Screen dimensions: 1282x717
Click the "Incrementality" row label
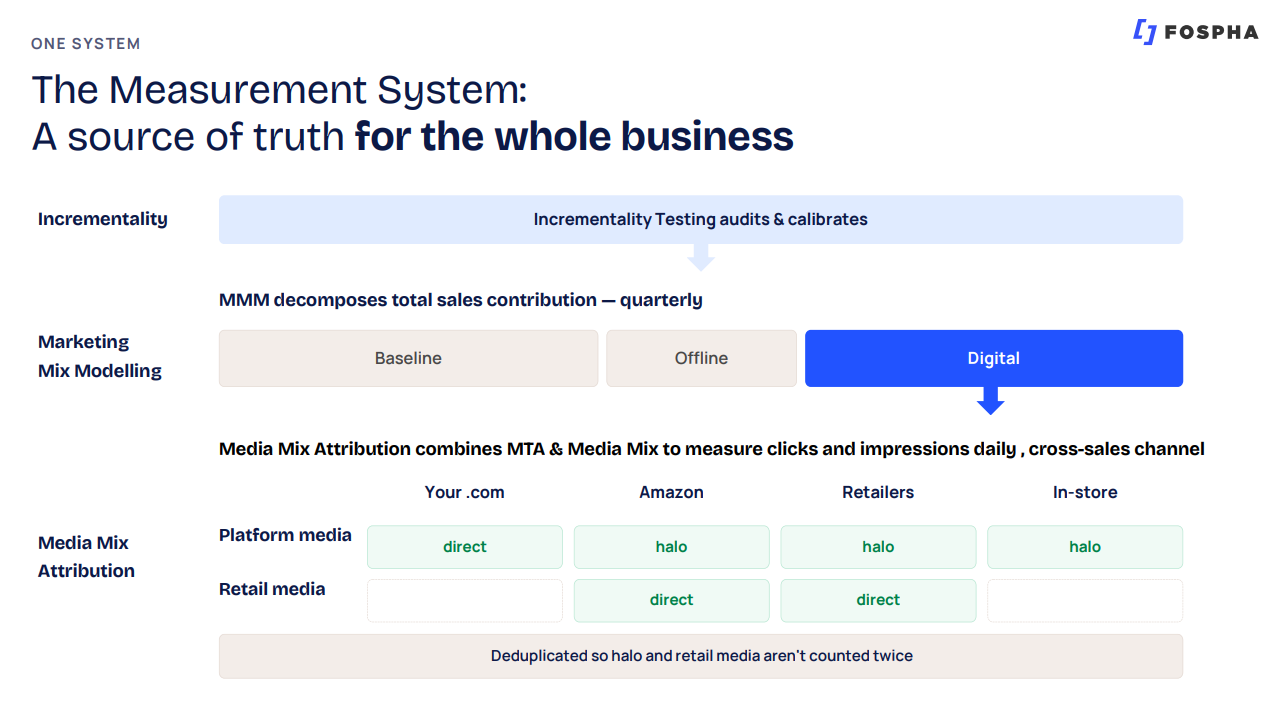click(103, 219)
